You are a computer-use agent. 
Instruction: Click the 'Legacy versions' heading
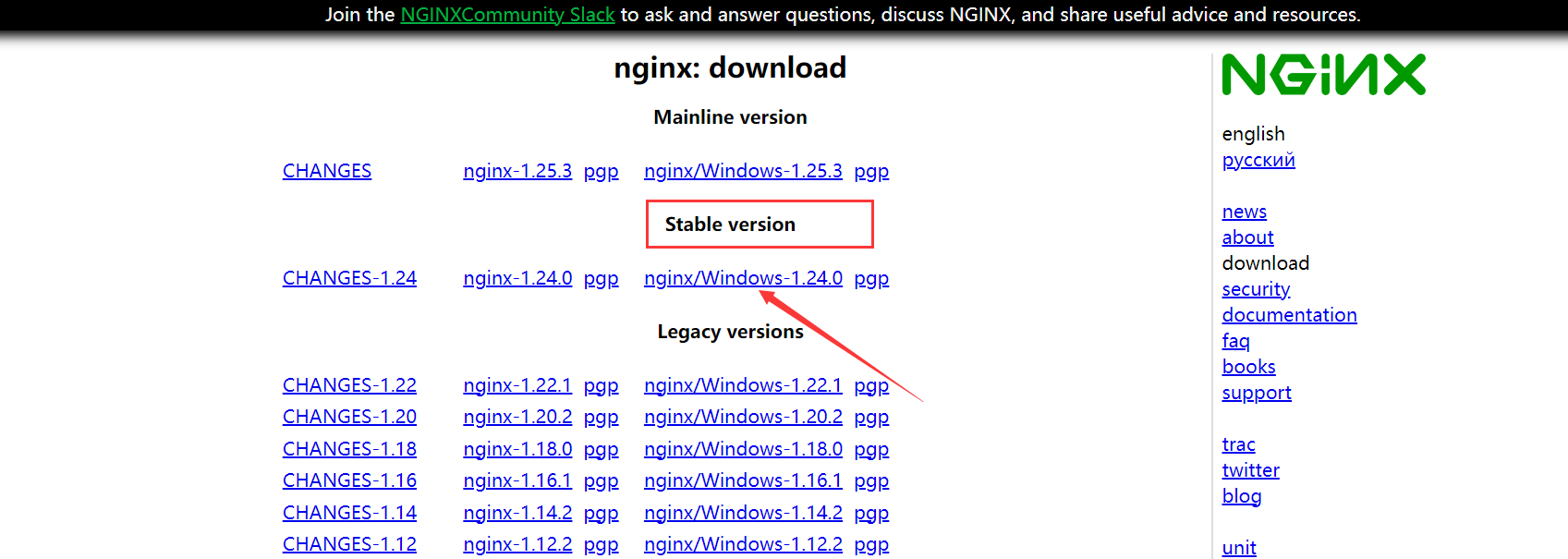click(x=730, y=332)
